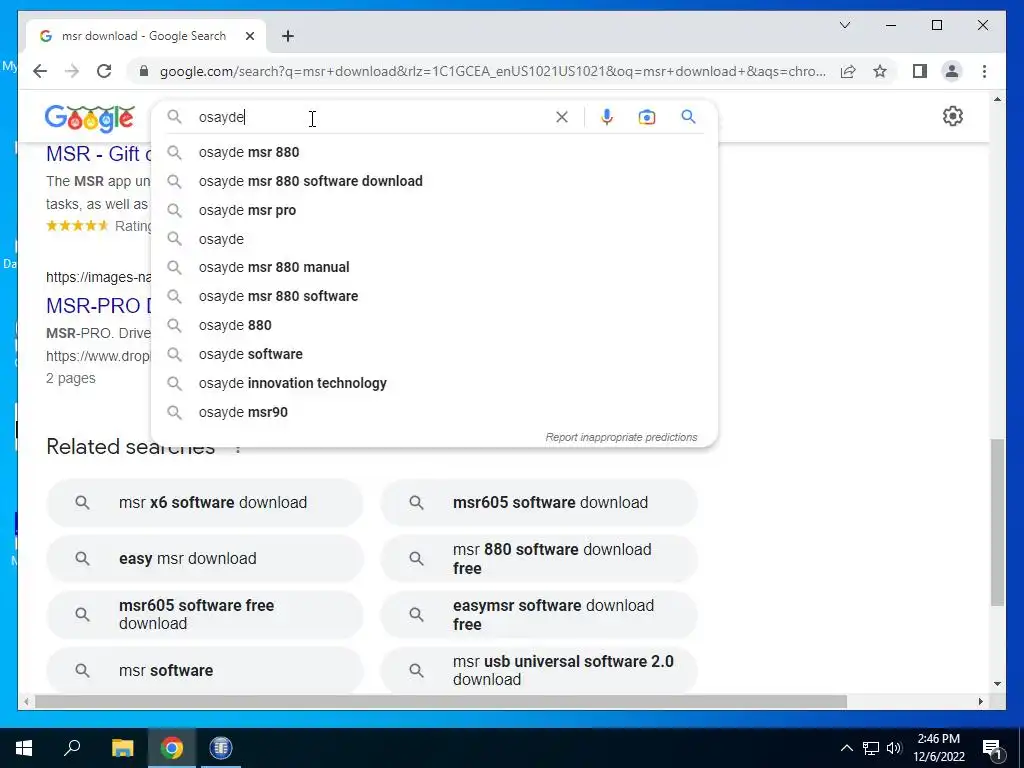Open network status tray icon
The image size is (1024, 768).
871,748
